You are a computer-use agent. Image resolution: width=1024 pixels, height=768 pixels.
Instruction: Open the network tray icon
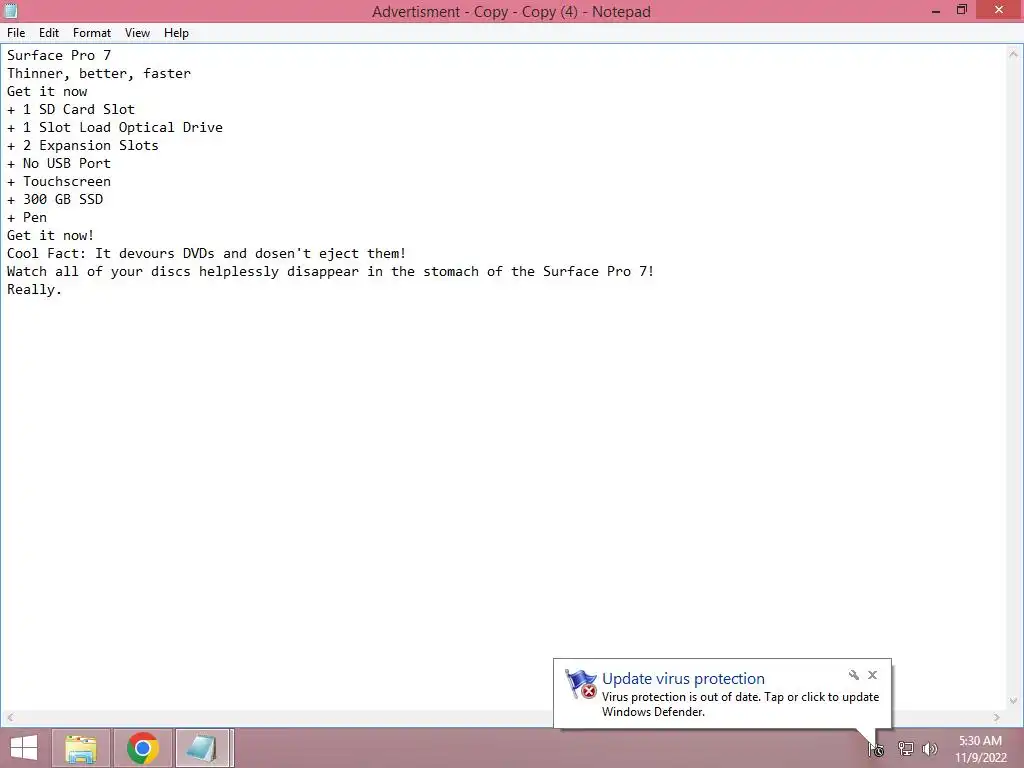[905, 749]
